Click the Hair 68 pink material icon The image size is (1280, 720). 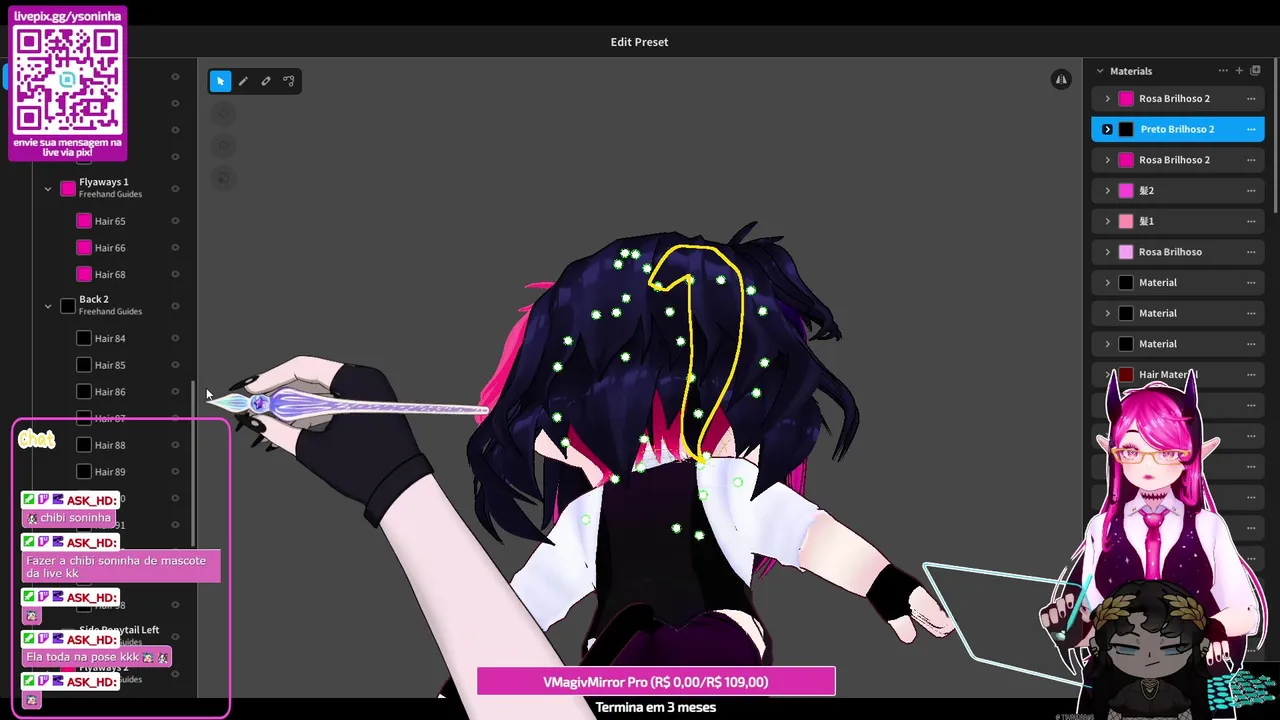click(84, 274)
